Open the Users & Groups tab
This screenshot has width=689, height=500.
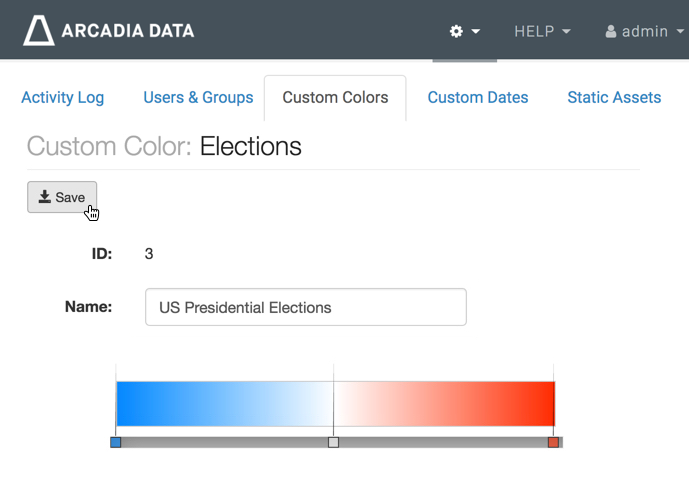pos(198,97)
